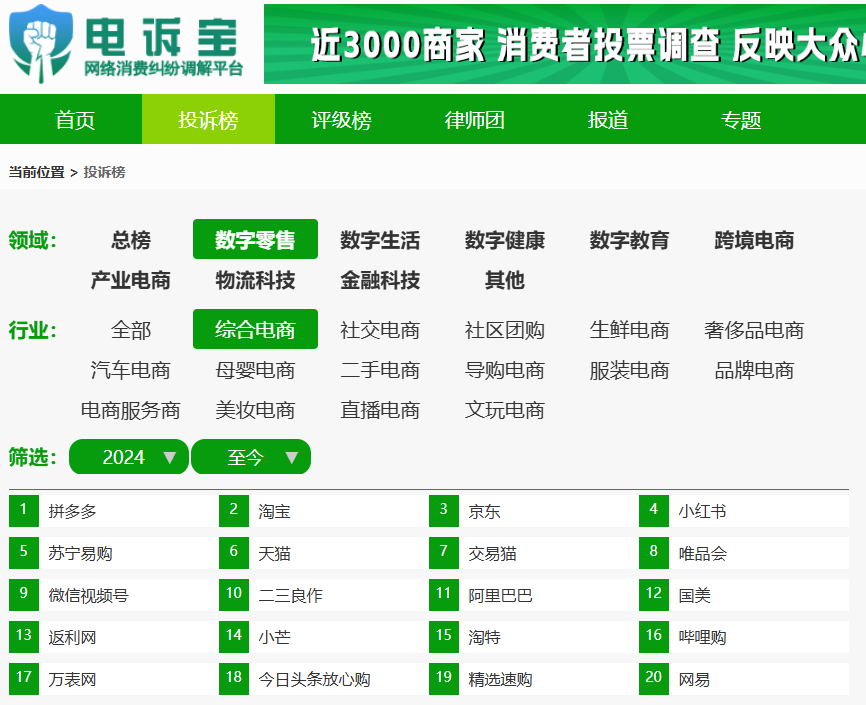Open rank 12 国美 entry
Screen dimensions: 866x705
tap(744, 594)
